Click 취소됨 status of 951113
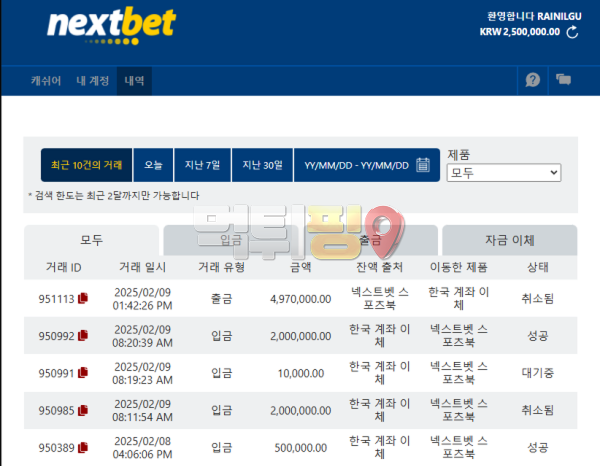 pos(538,298)
